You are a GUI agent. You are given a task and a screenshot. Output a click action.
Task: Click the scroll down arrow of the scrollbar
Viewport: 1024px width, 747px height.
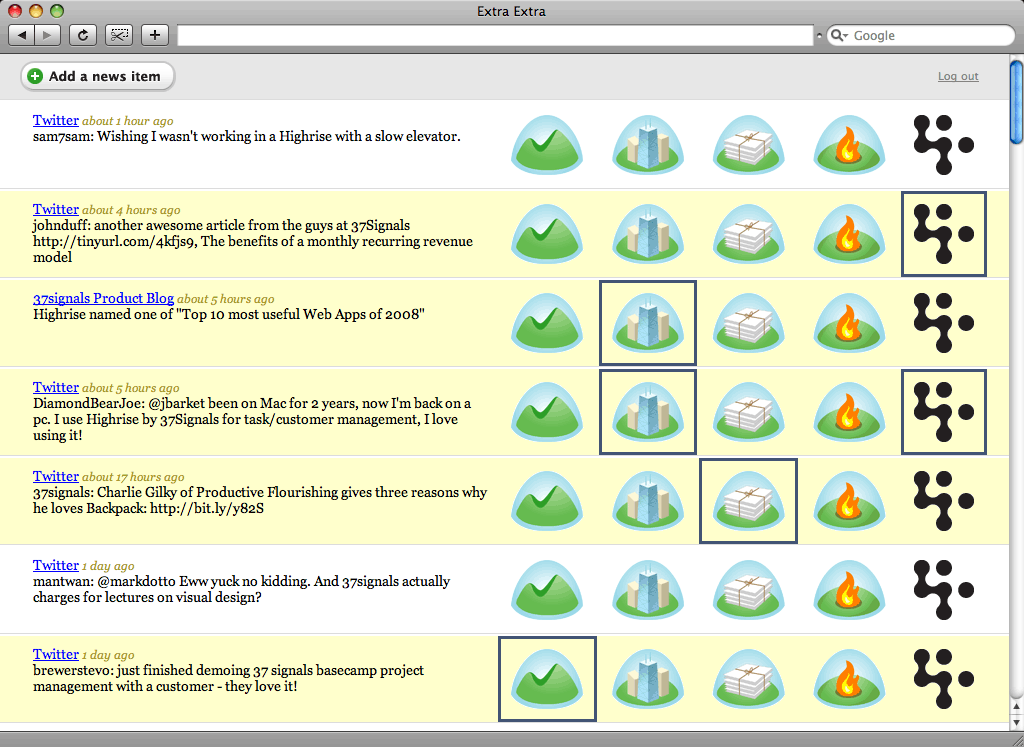1017,723
